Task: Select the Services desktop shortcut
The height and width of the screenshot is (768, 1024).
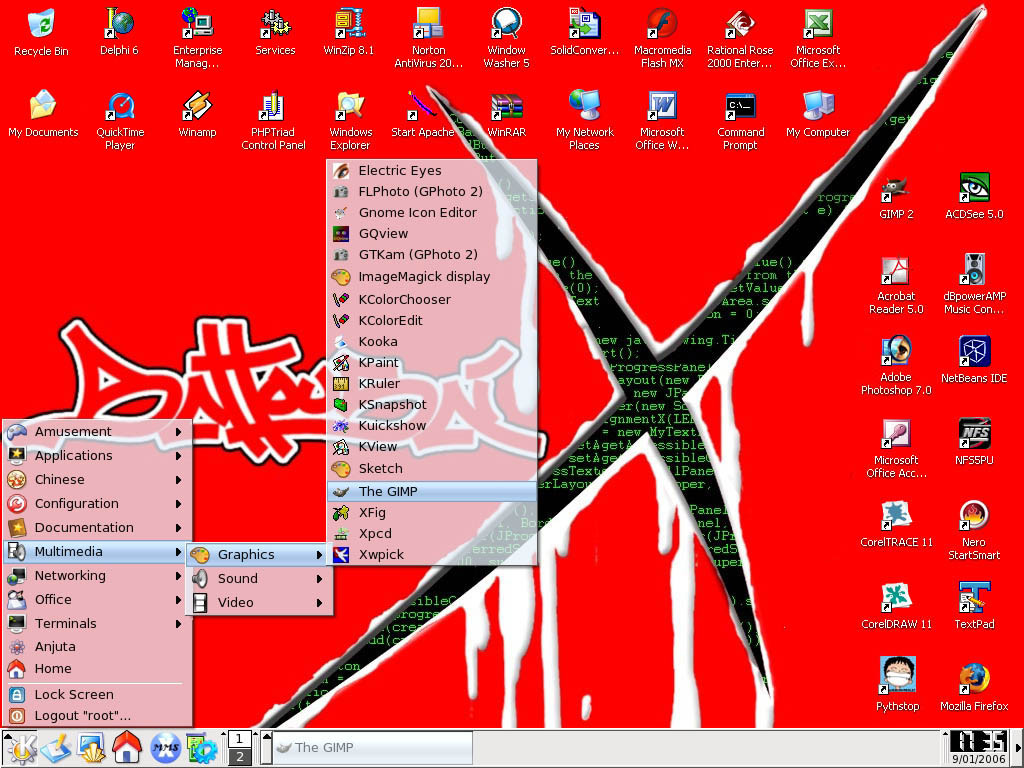Action: (275, 33)
